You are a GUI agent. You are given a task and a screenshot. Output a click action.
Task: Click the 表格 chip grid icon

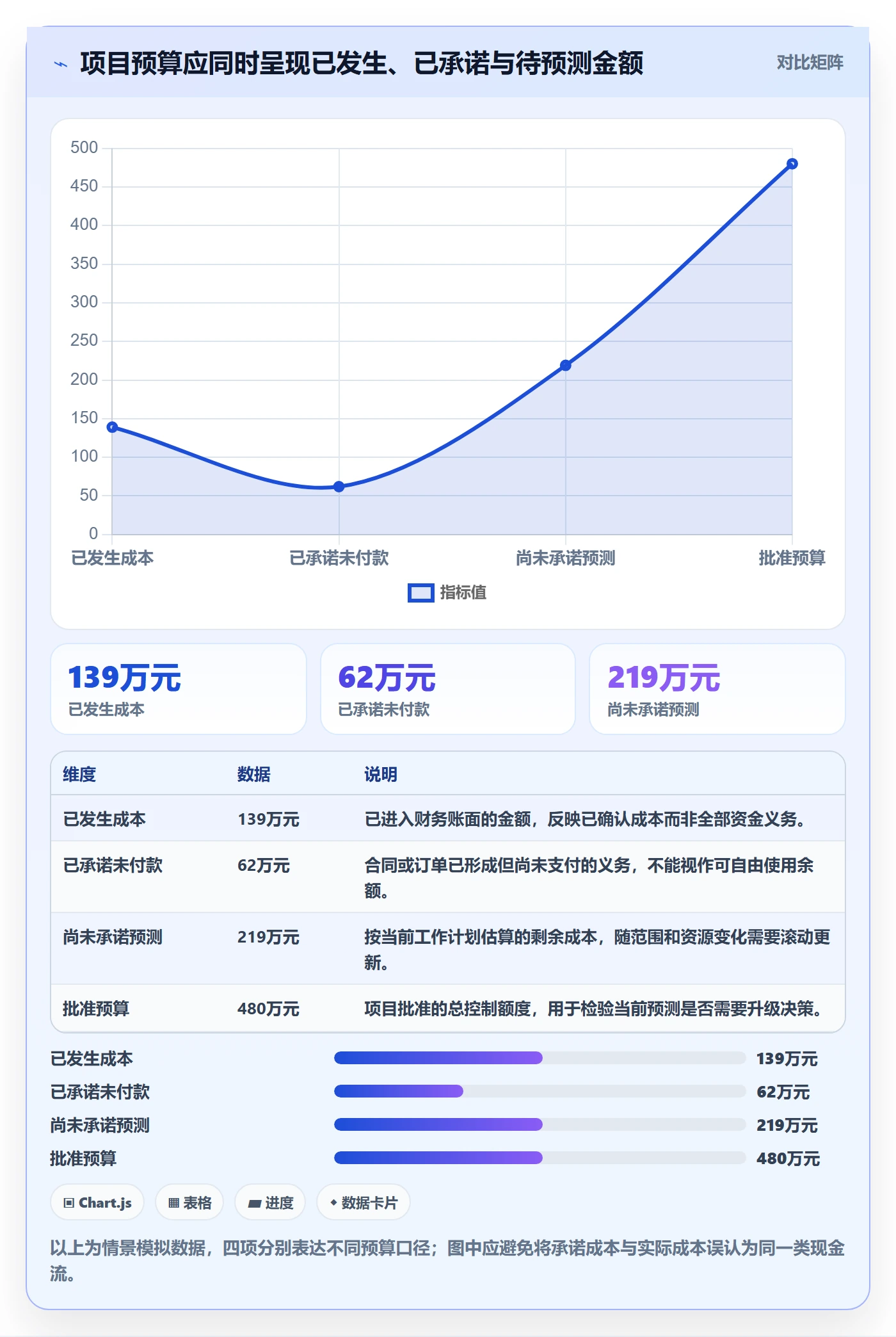pos(173,1203)
